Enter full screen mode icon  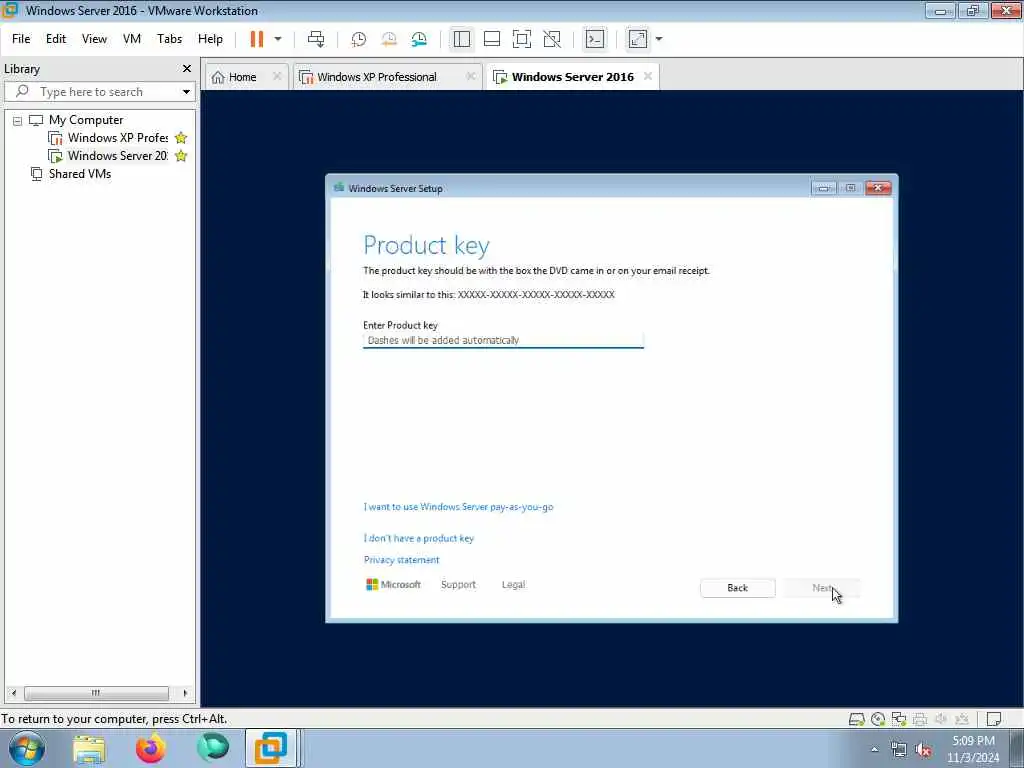click(x=522, y=39)
